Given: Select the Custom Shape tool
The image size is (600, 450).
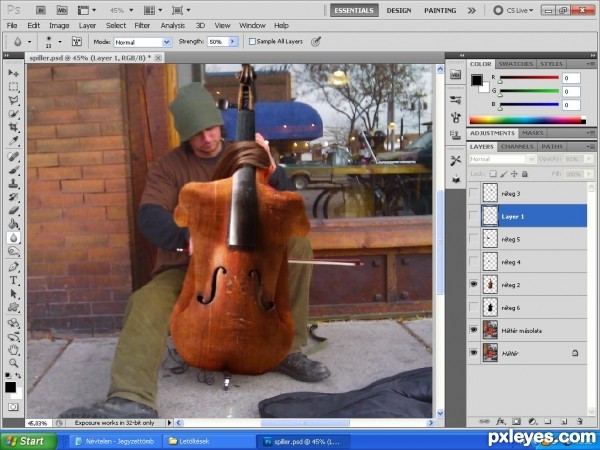Looking at the screenshot, I should (13, 307).
